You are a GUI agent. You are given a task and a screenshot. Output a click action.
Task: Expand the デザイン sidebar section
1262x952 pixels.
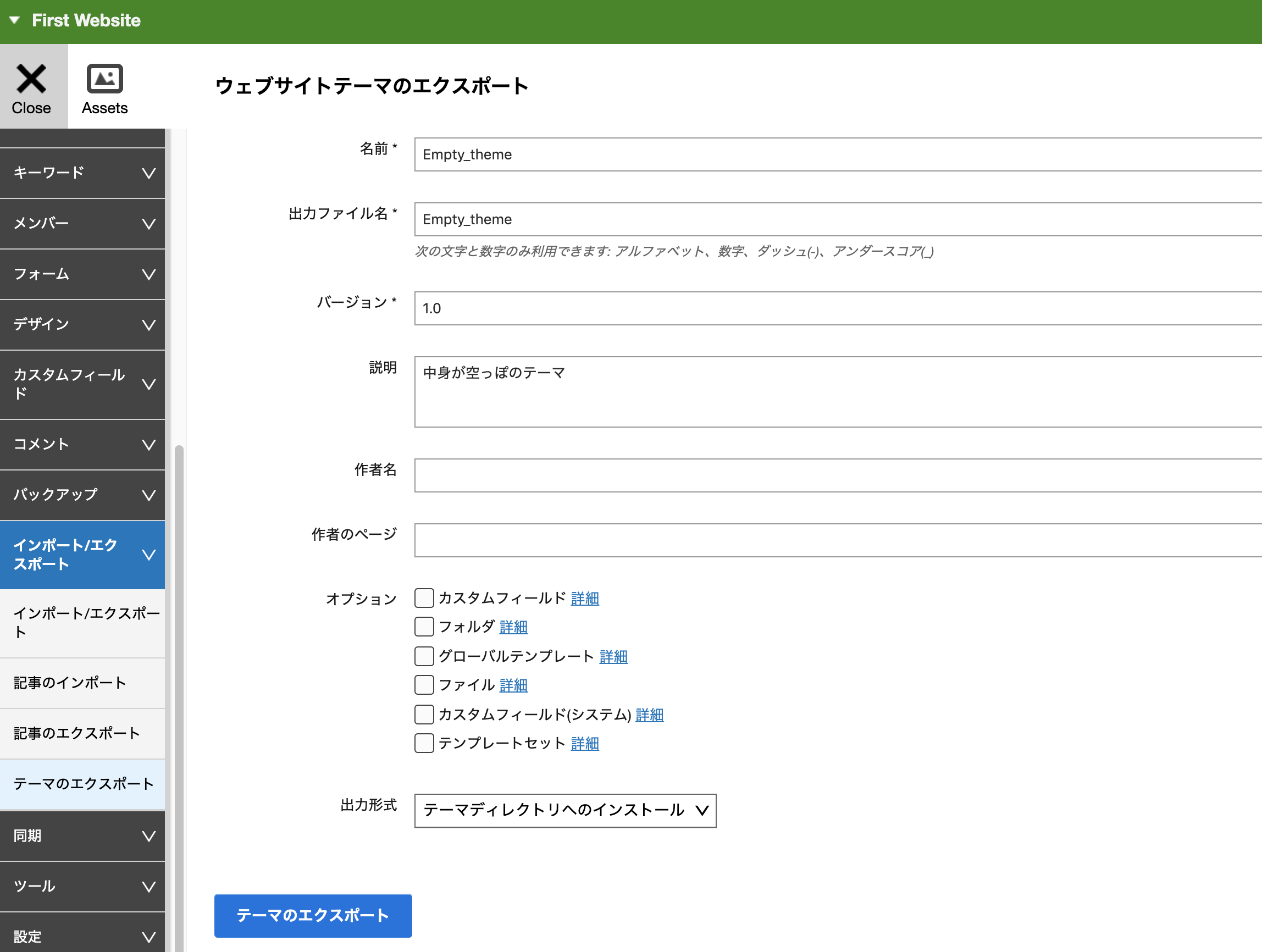[82, 324]
